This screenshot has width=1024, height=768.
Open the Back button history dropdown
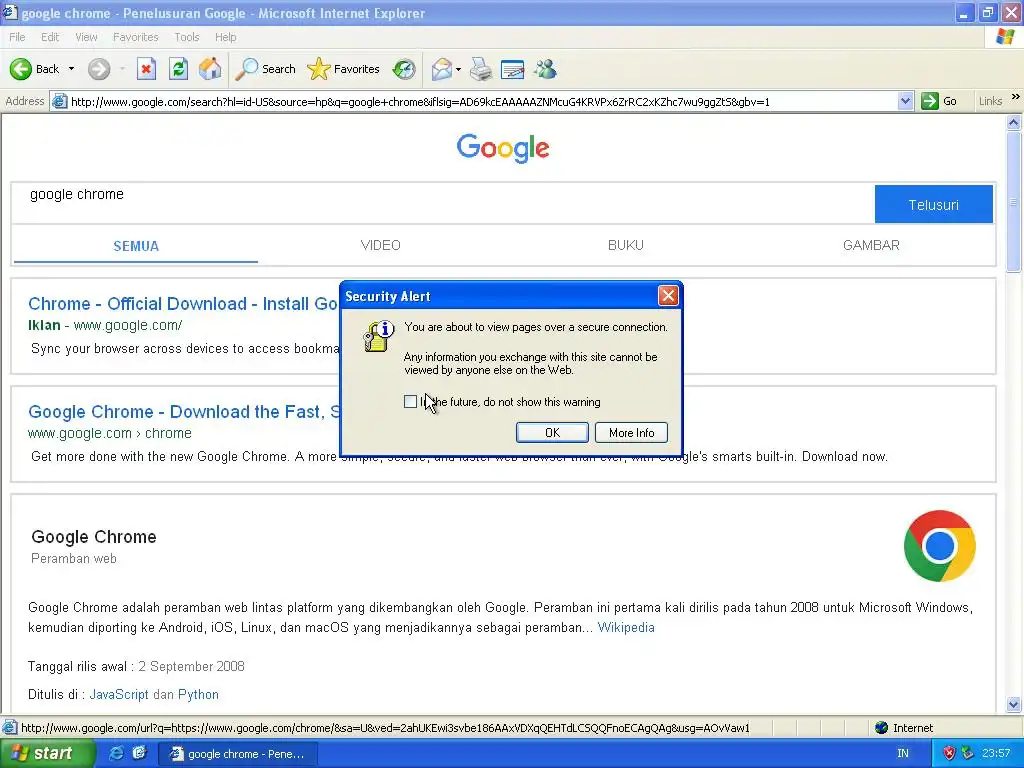click(71, 69)
